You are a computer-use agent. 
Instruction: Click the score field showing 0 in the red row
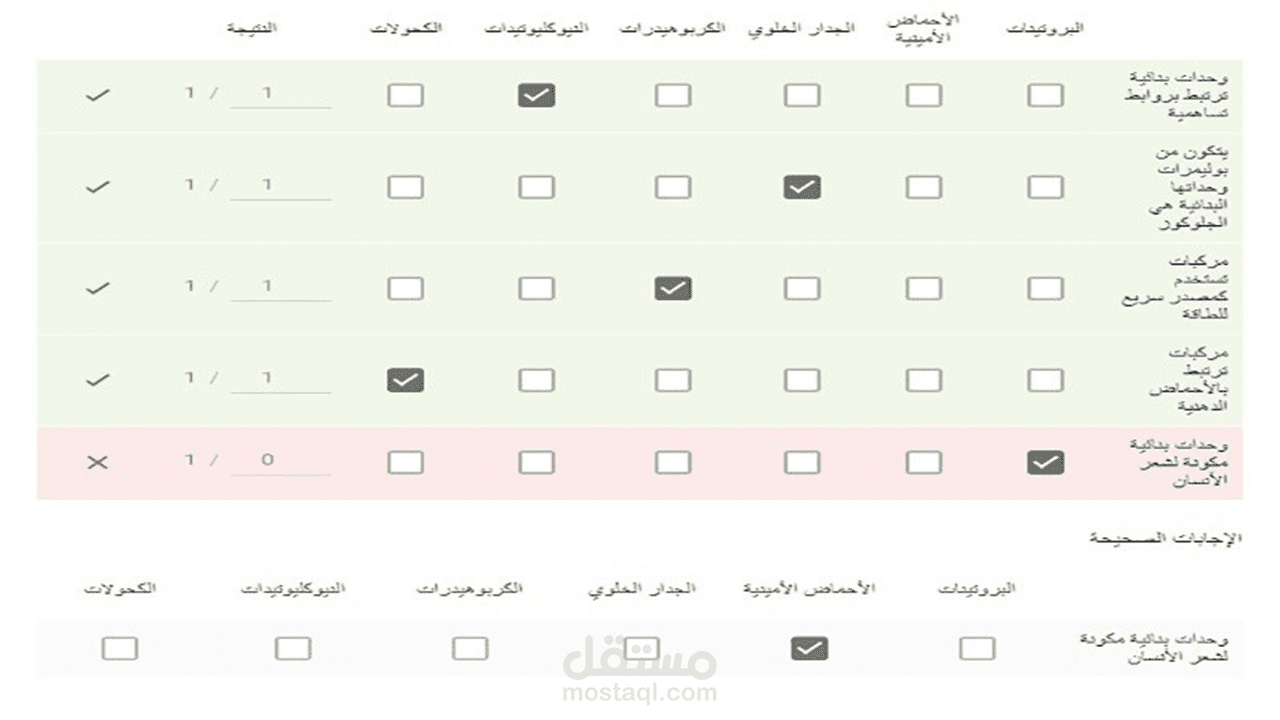[280, 461]
